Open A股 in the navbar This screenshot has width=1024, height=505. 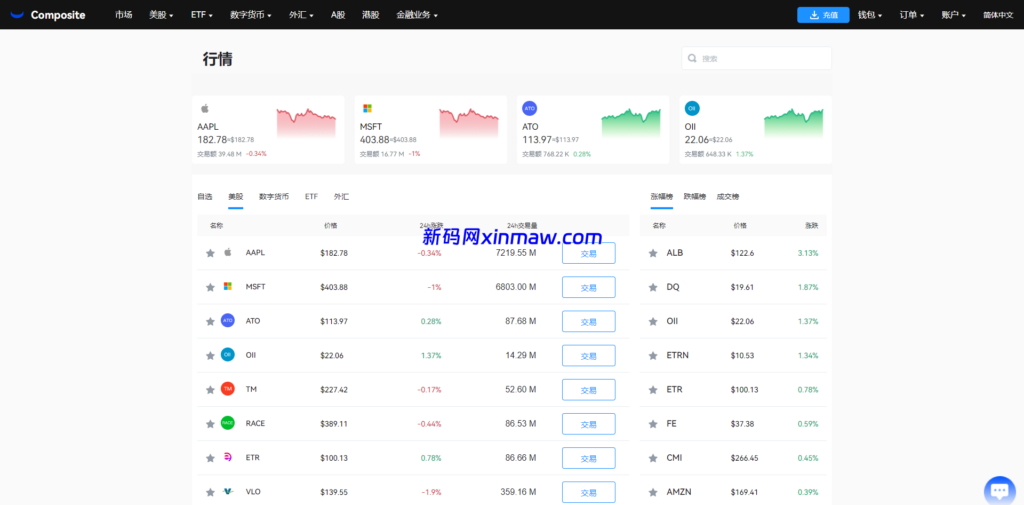338,14
